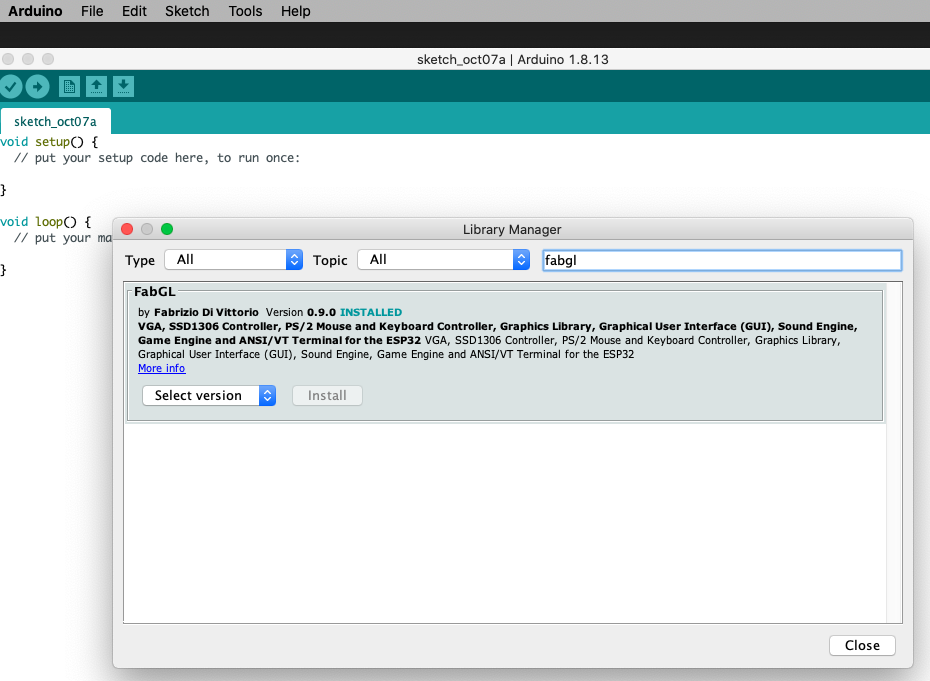Click the Library Manager title text
Viewport: 930px width, 681px height.
click(x=512, y=230)
